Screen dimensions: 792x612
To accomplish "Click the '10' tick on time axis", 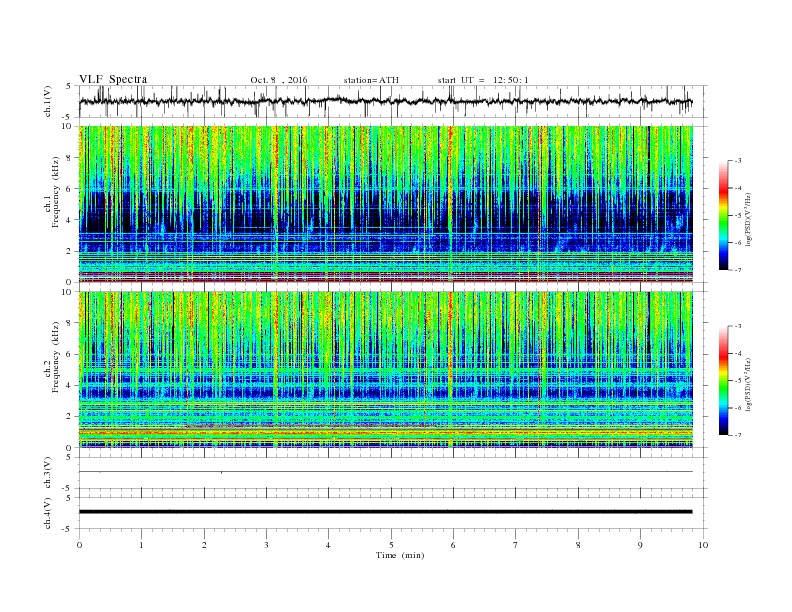I will point(703,545).
